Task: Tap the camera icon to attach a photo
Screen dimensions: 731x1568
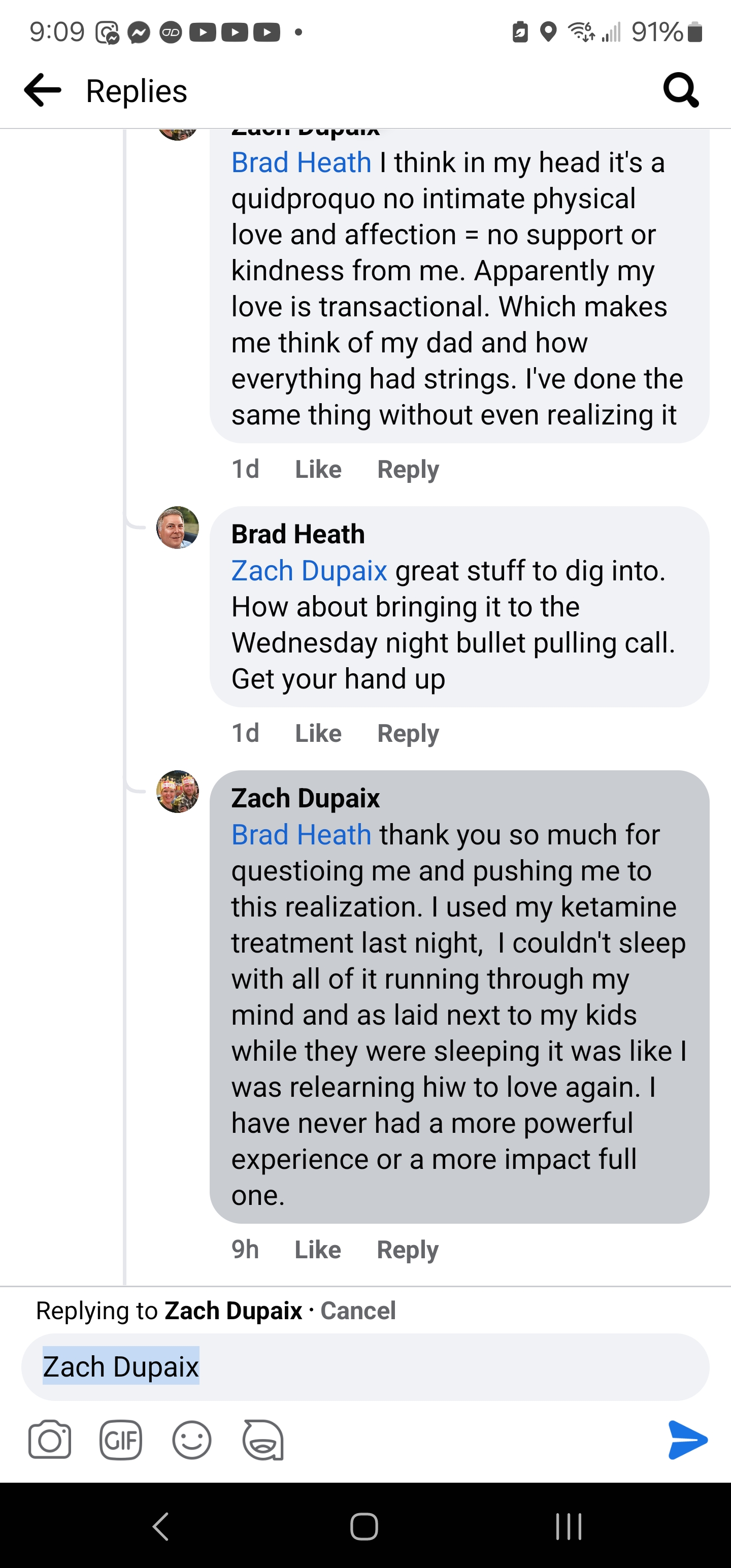Action: (49, 1440)
